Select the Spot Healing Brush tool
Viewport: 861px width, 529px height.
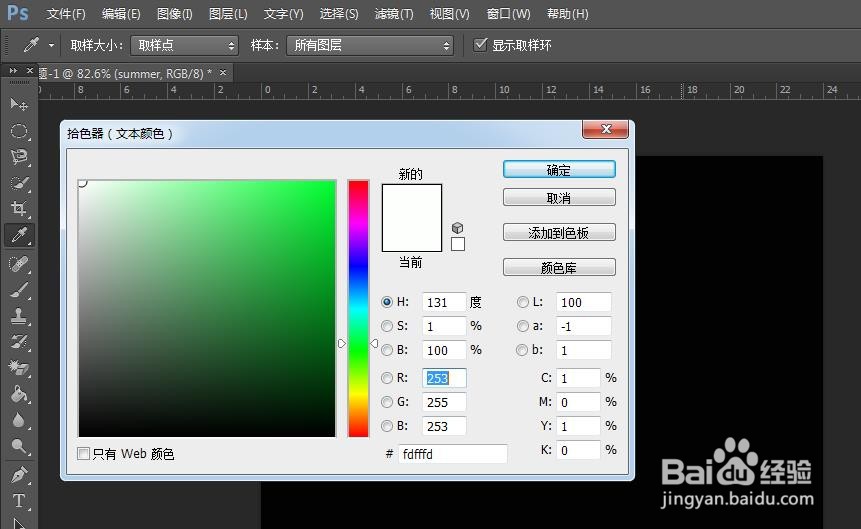[19, 264]
